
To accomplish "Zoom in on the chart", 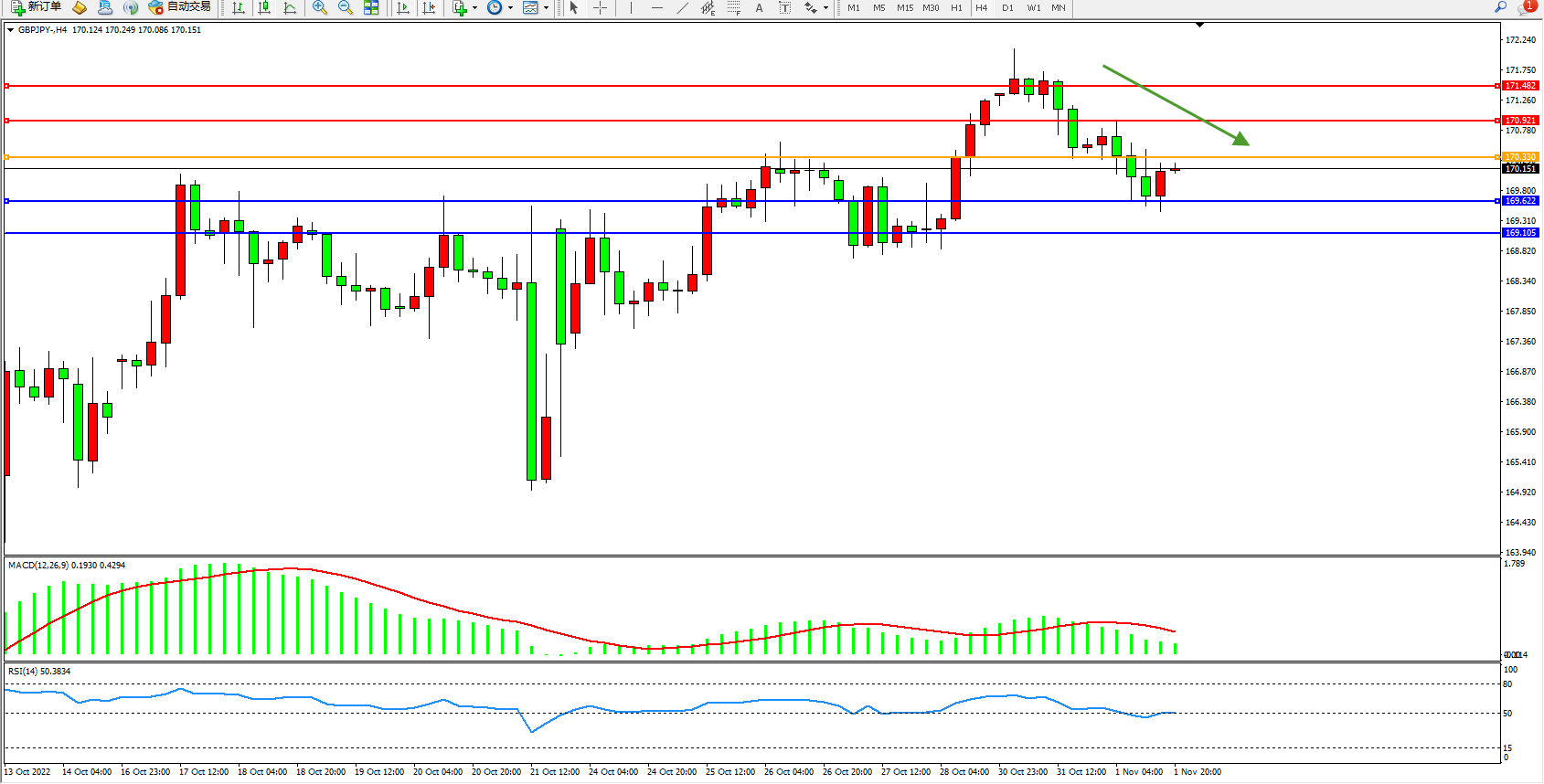I will (x=319, y=7).
